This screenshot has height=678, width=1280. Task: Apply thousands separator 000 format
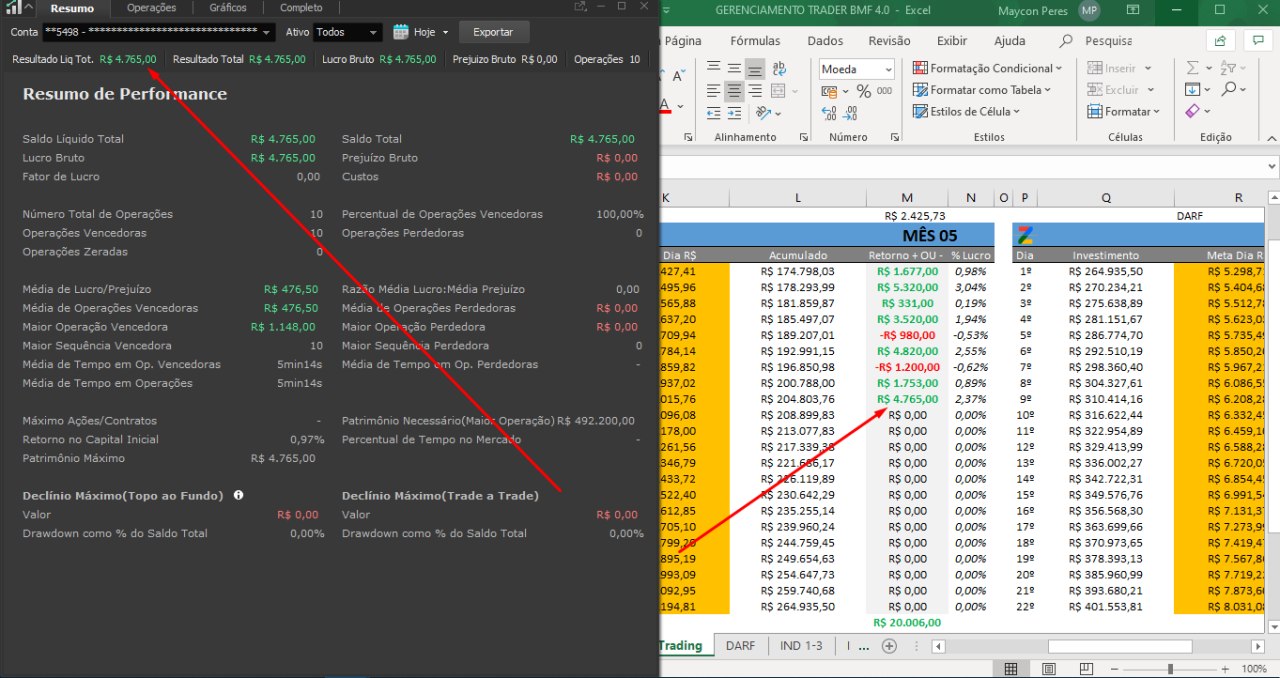tap(884, 91)
